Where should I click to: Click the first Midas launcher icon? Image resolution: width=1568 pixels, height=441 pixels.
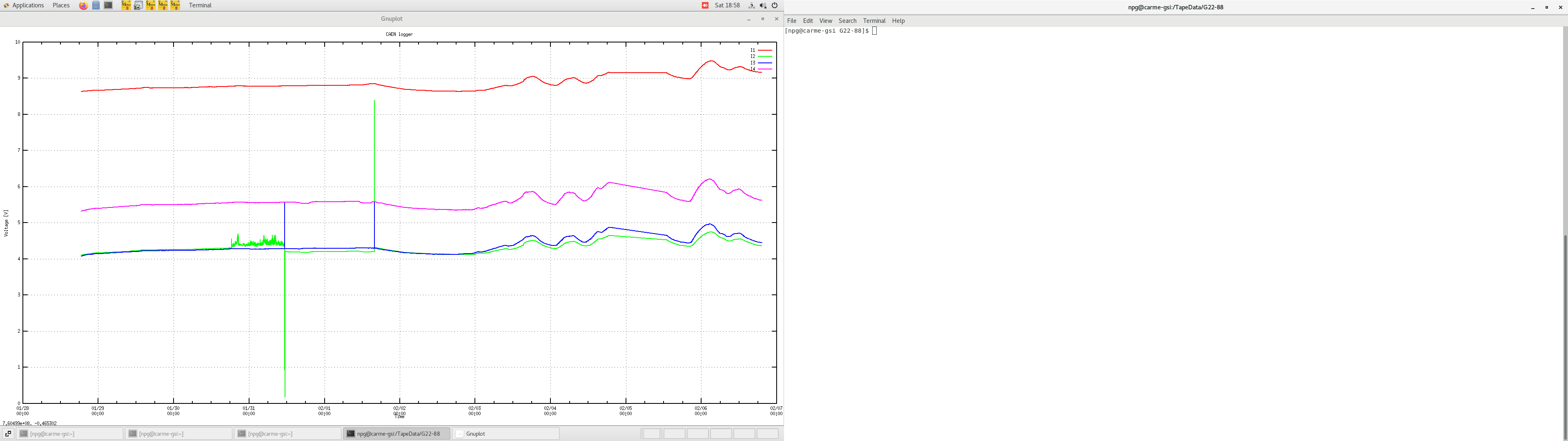pos(126,5)
